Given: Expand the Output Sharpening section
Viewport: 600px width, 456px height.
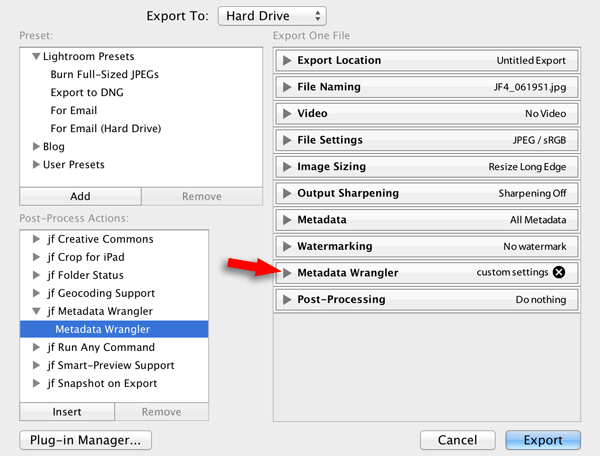Looking at the screenshot, I should 287,193.
